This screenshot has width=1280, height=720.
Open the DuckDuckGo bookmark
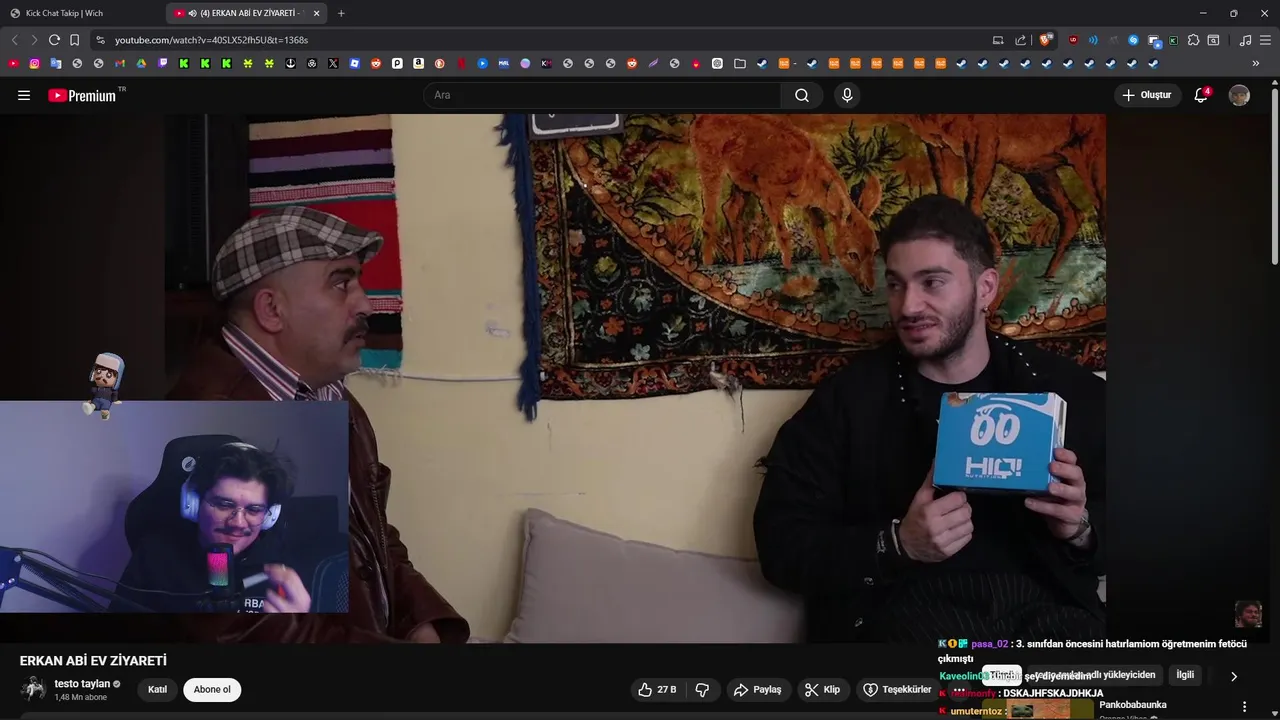pyautogui.click(x=439, y=63)
